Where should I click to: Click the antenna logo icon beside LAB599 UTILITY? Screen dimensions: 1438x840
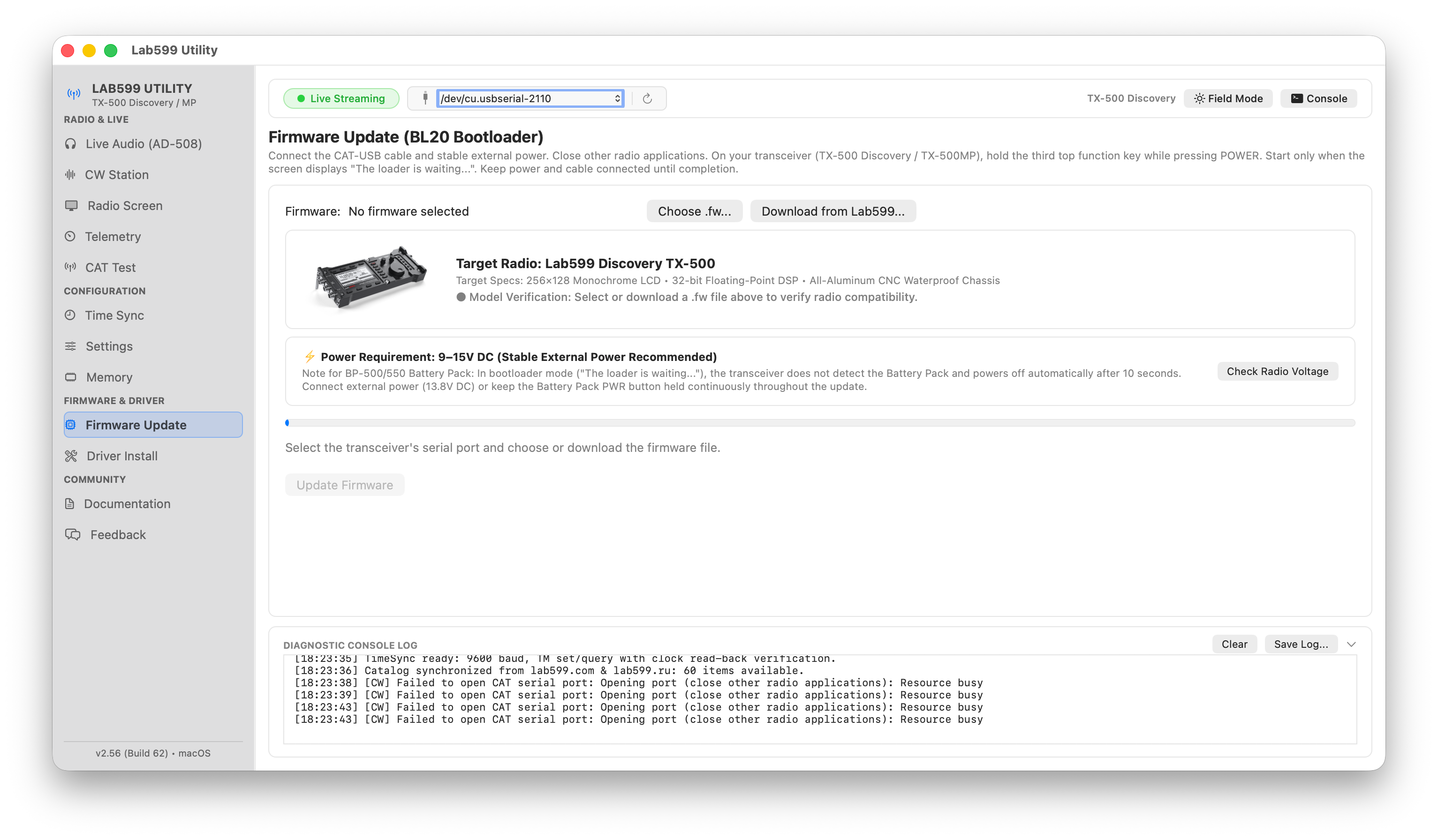pos(74,94)
